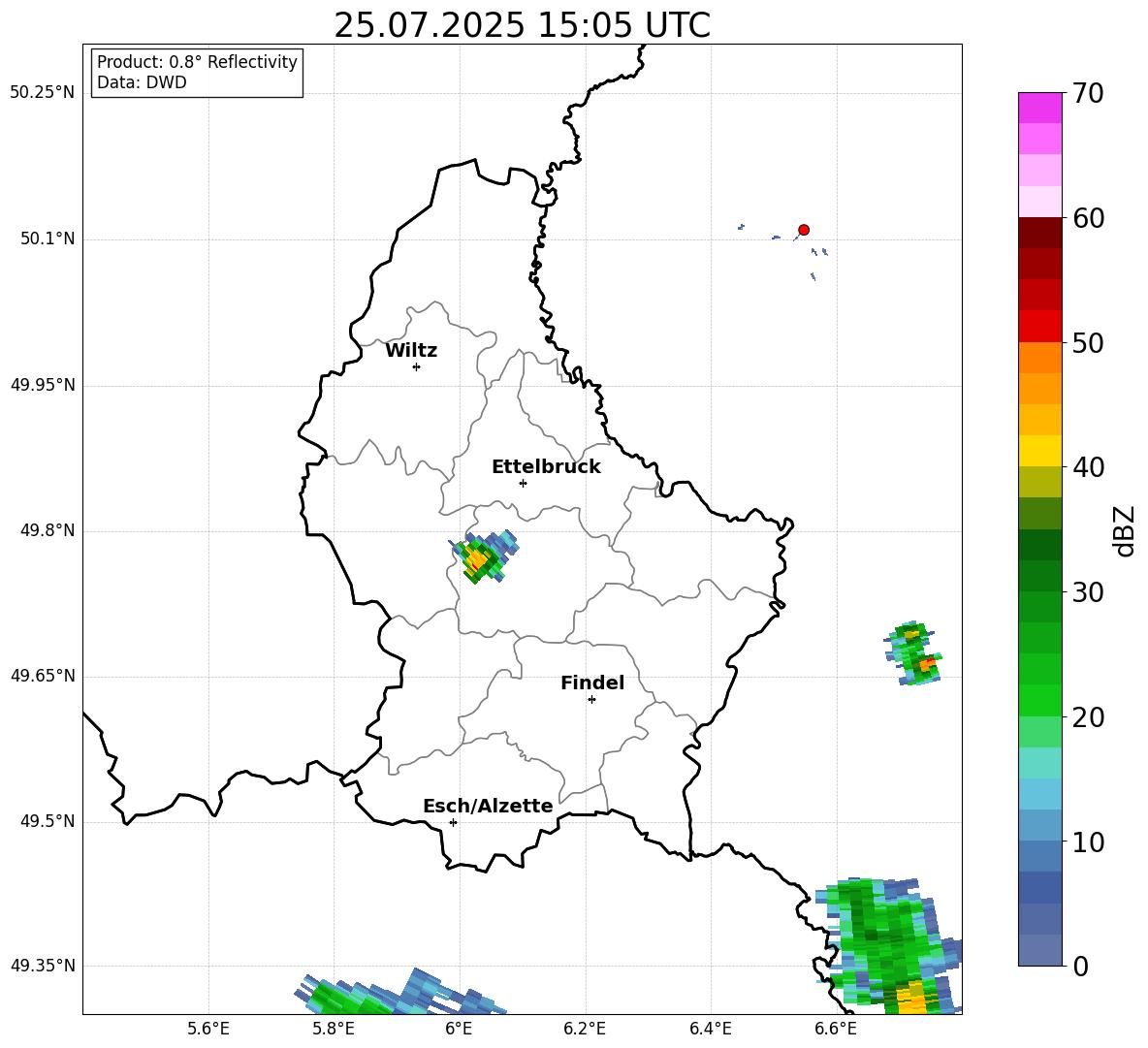Click the title '25.07.2025 15:05 UTC'
The width and height of the screenshot is (1148, 1048).
click(522, 25)
